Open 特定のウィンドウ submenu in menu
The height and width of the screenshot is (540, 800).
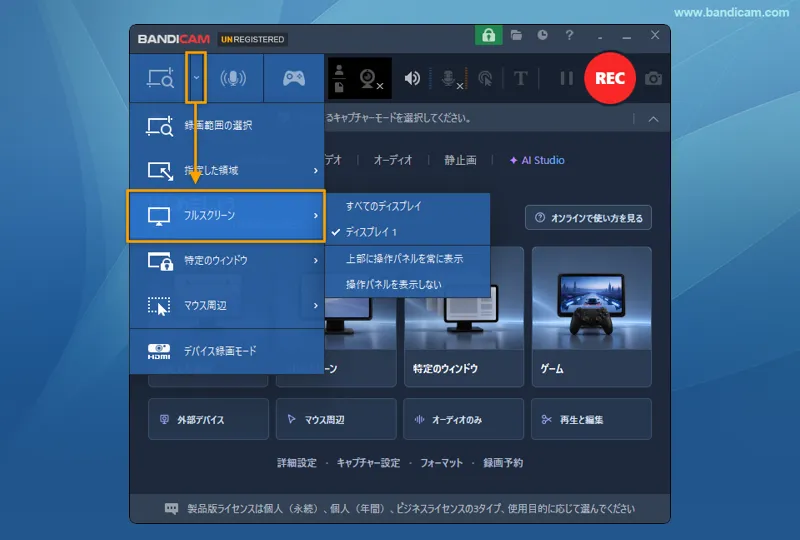(227, 260)
